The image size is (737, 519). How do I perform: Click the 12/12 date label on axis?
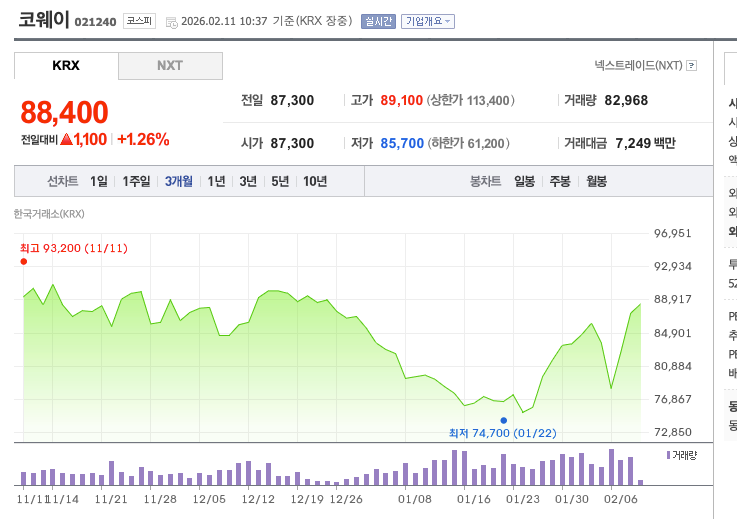258,499
